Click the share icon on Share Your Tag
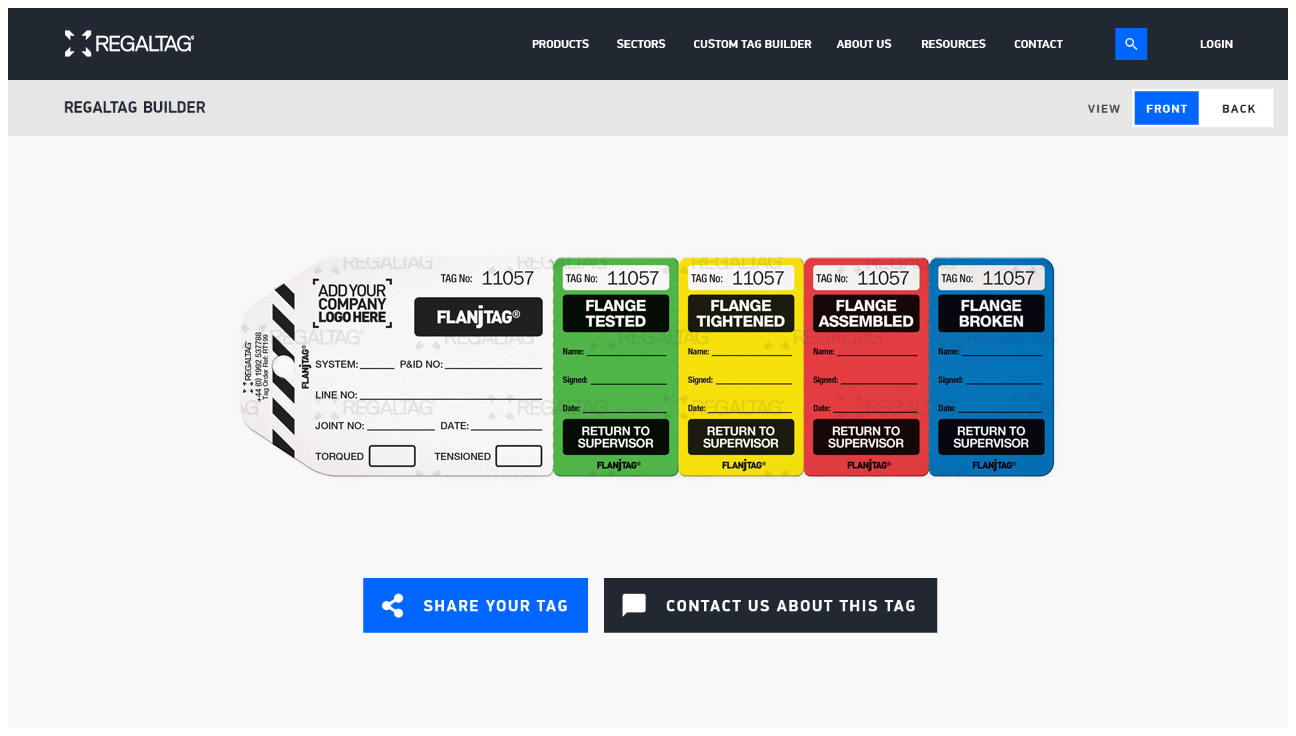The width and height of the screenshot is (1296, 736). pos(393,605)
